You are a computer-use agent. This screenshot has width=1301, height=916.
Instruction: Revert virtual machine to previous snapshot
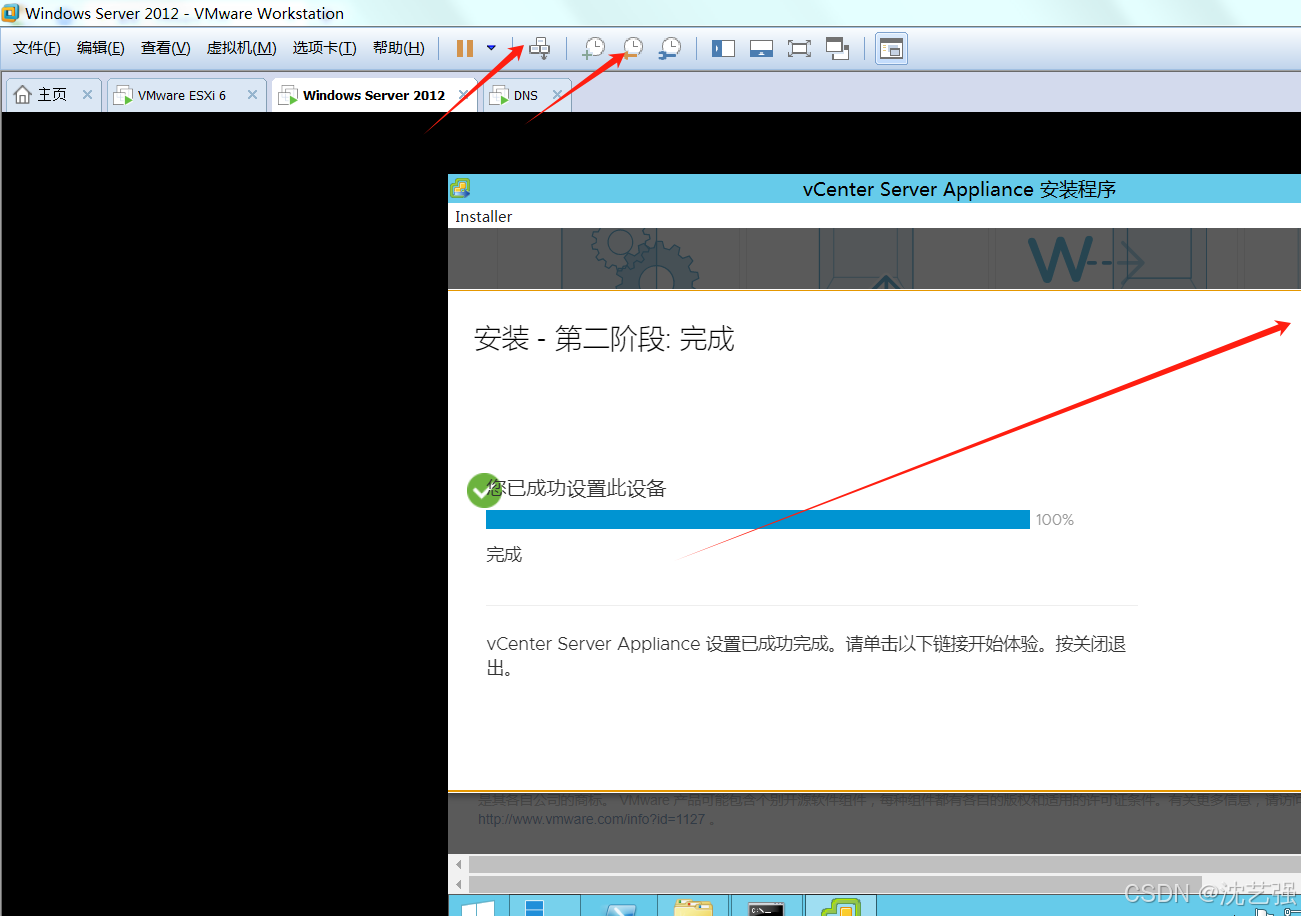(632, 48)
